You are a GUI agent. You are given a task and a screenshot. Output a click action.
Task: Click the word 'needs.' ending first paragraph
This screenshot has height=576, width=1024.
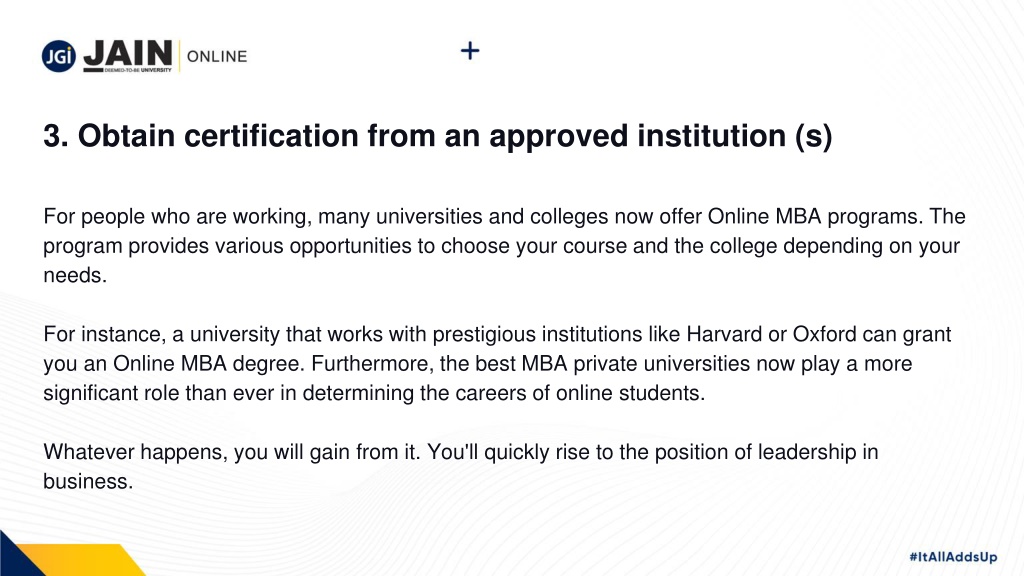tap(75, 276)
